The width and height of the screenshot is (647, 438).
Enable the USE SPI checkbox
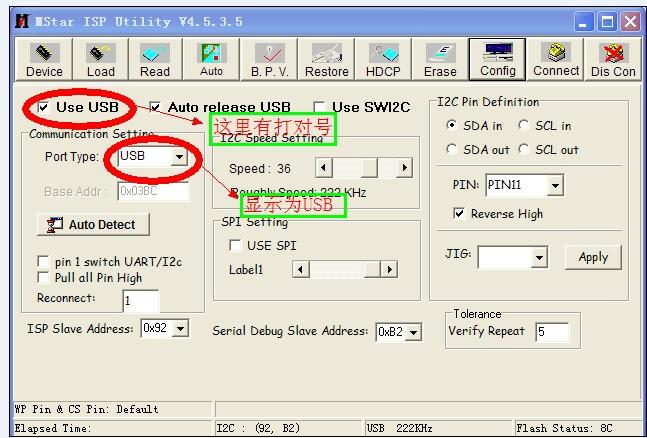point(235,245)
